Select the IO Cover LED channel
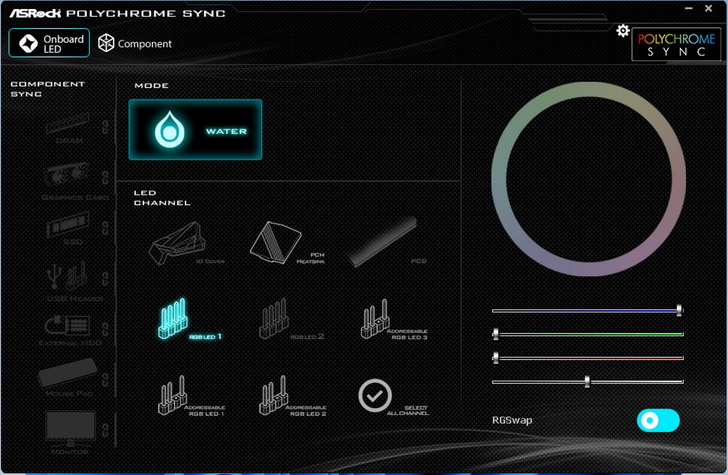This screenshot has height=475, width=728. (186, 244)
